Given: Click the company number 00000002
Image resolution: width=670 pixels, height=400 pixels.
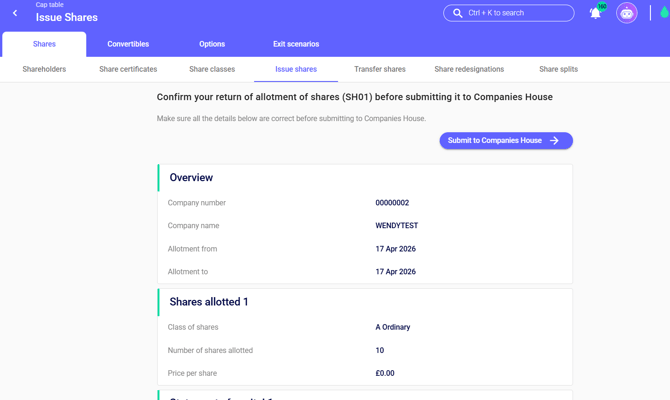Looking at the screenshot, I should point(392,203).
